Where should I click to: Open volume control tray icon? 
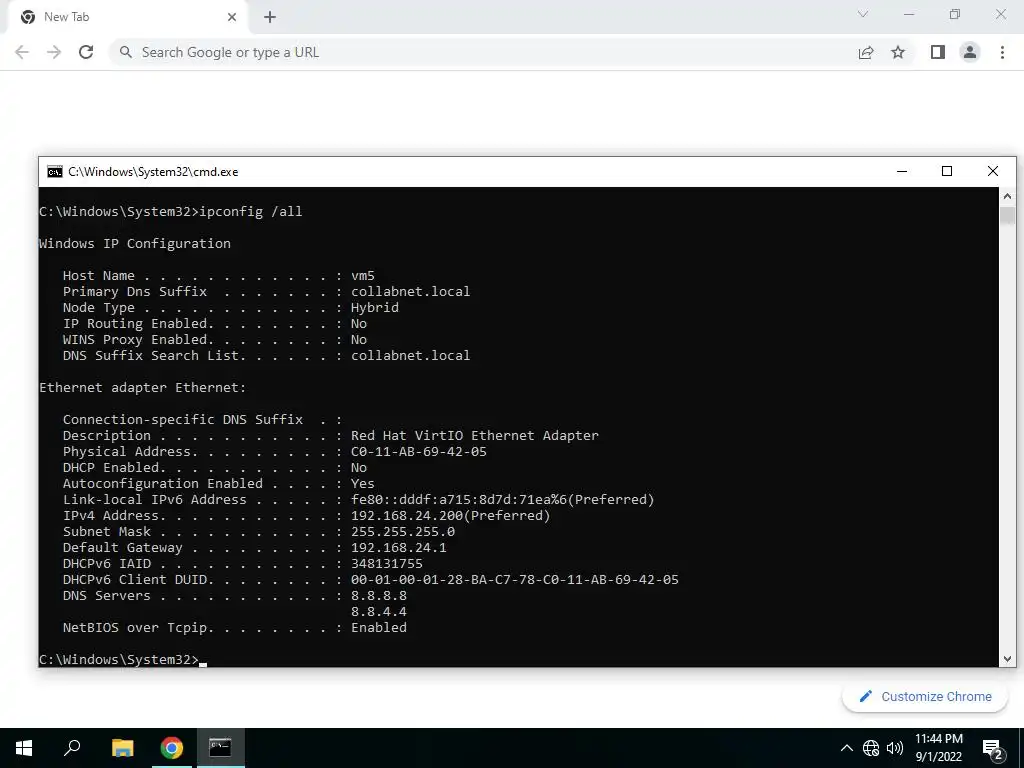(895, 748)
